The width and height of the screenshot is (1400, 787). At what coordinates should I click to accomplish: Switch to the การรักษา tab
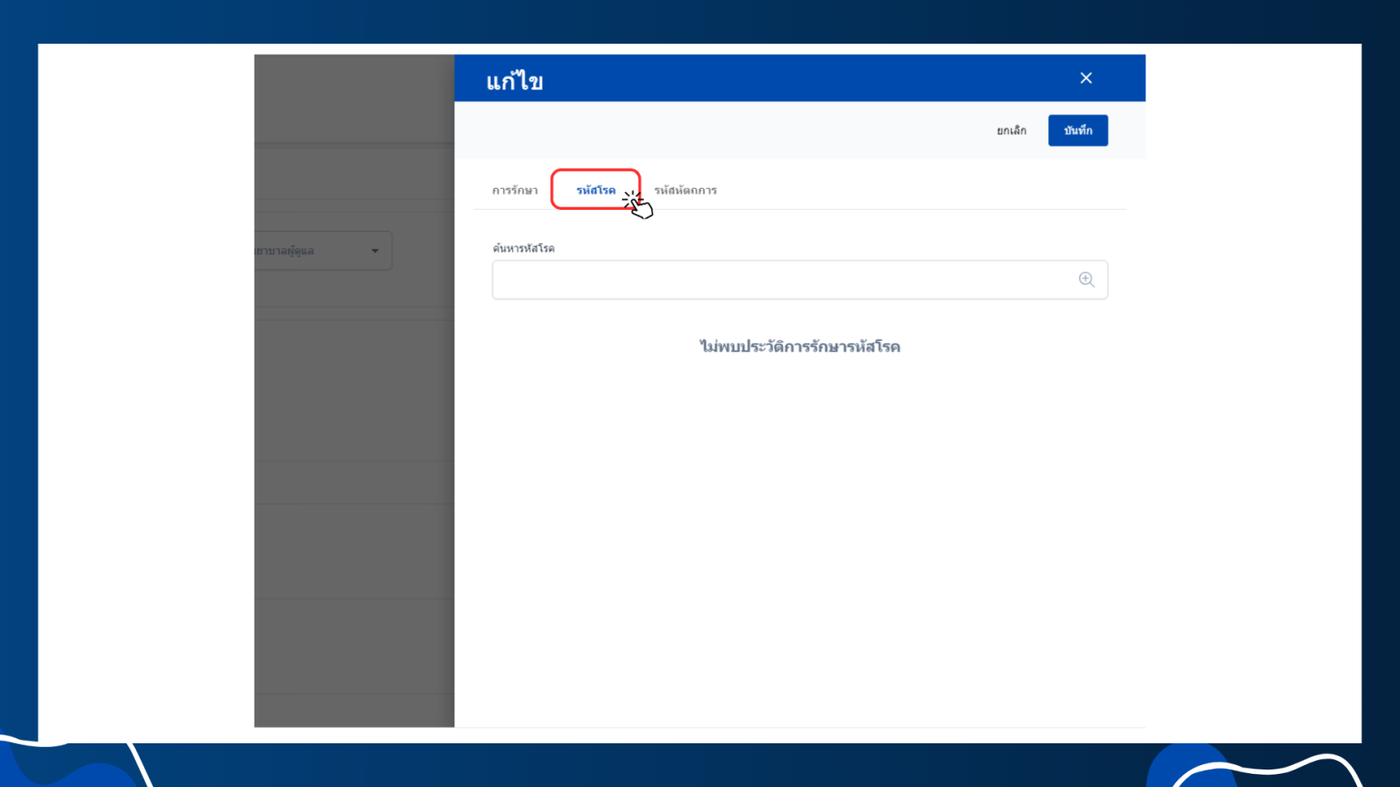[x=514, y=190]
